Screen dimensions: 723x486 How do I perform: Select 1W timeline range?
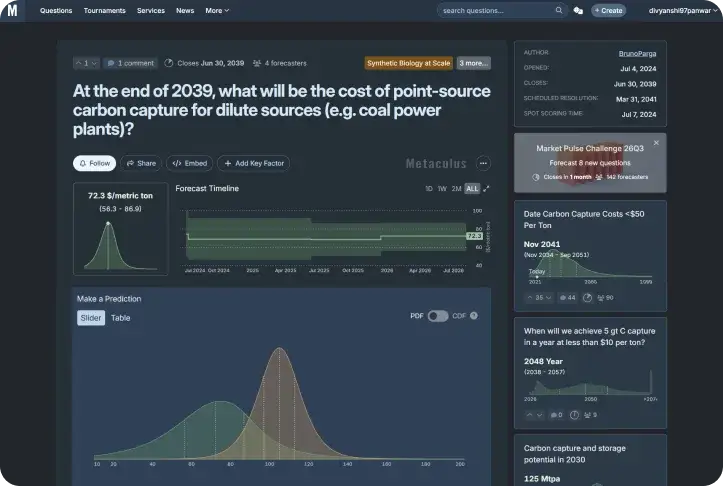pyautogui.click(x=442, y=189)
